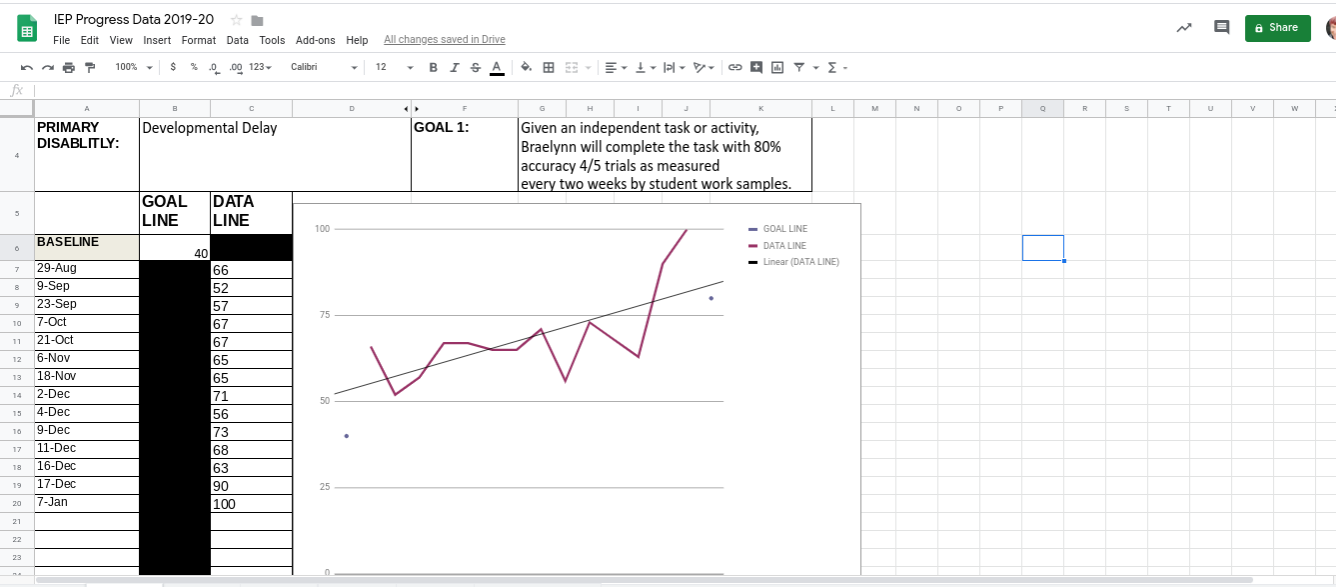
Task: Click the data cell with value 90
Action: (x=251, y=486)
